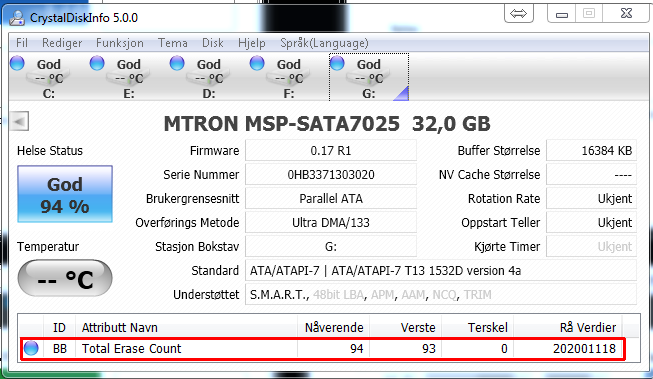Click the blue status orb on Total Erase Count row
Image resolution: width=653 pixels, height=379 pixels.
point(31,348)
